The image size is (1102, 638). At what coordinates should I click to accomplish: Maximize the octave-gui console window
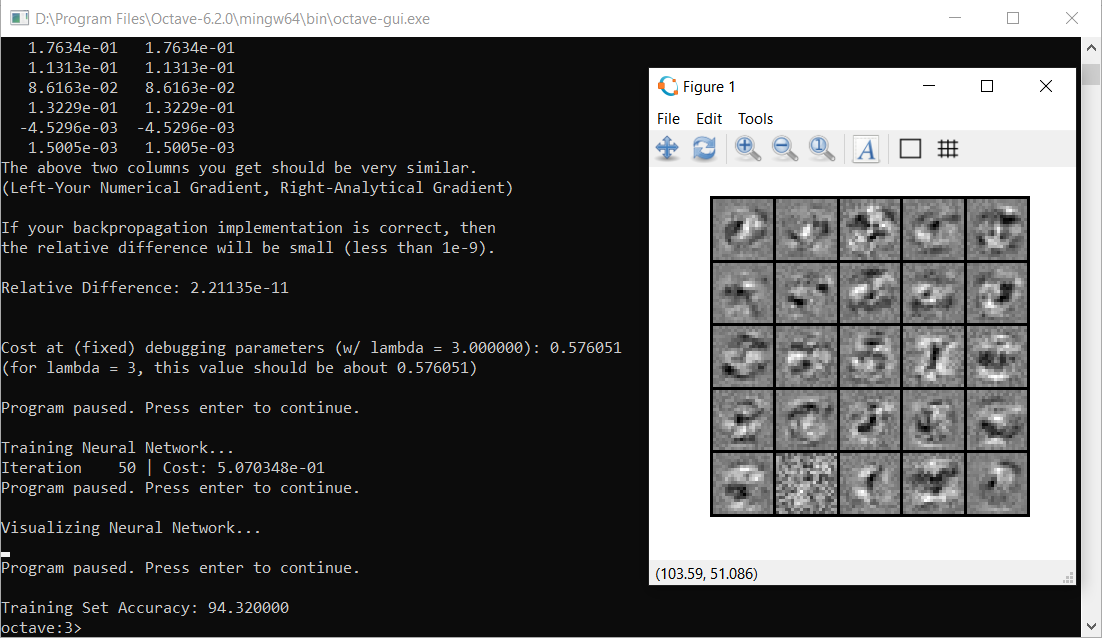(x=1013, y=18)
